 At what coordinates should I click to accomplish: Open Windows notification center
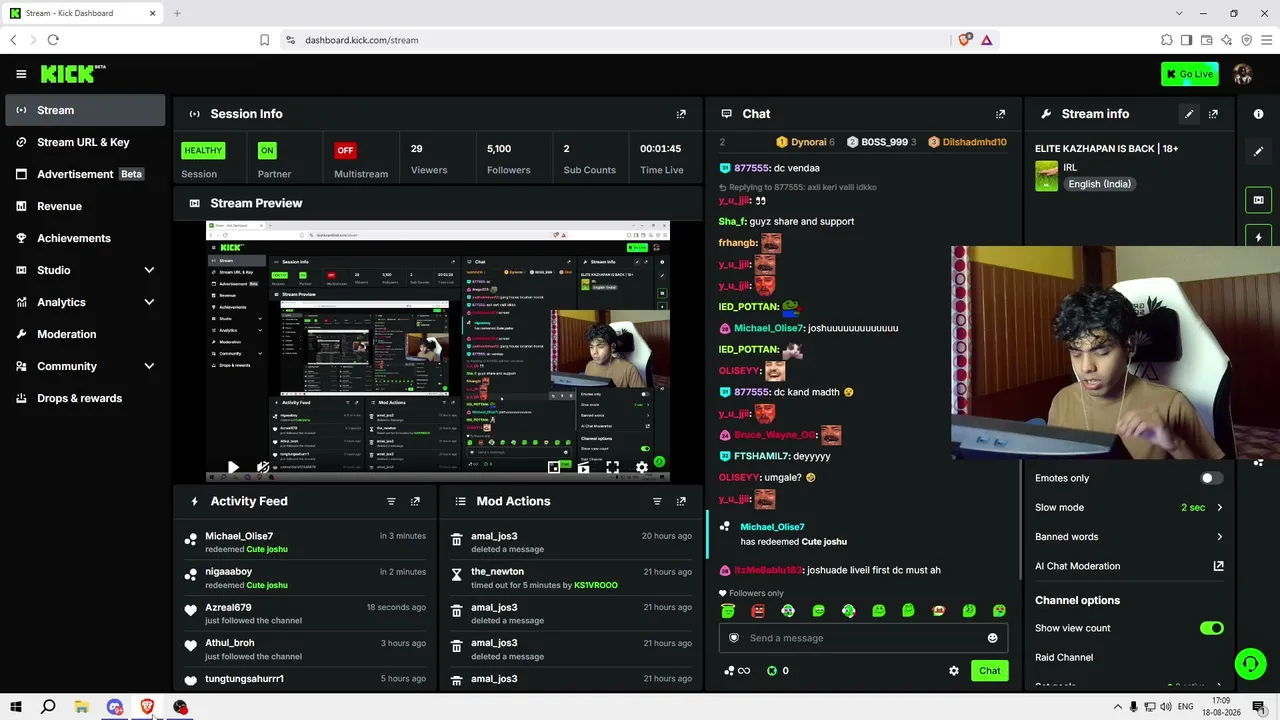[1258, 707]
